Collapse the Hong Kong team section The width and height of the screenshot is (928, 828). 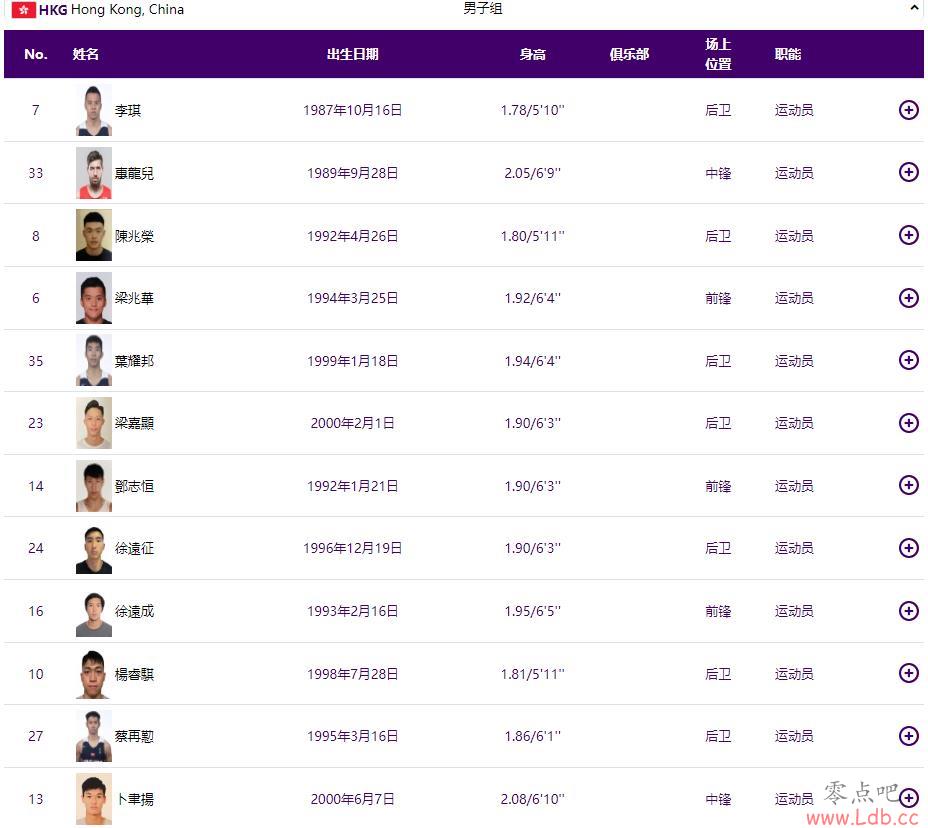(914, 8)
